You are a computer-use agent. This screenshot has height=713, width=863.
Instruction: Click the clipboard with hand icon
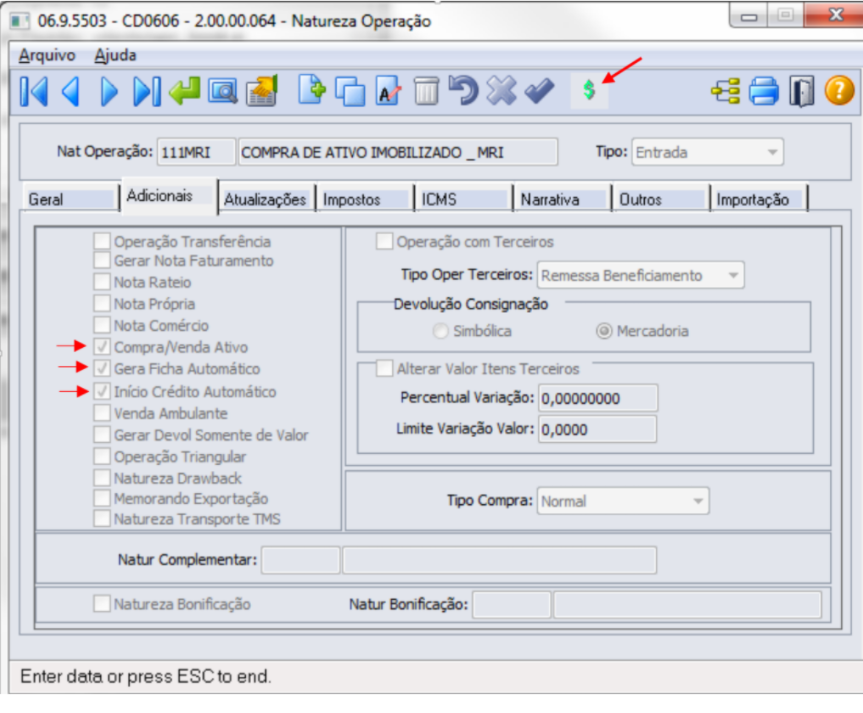(261, 91)
